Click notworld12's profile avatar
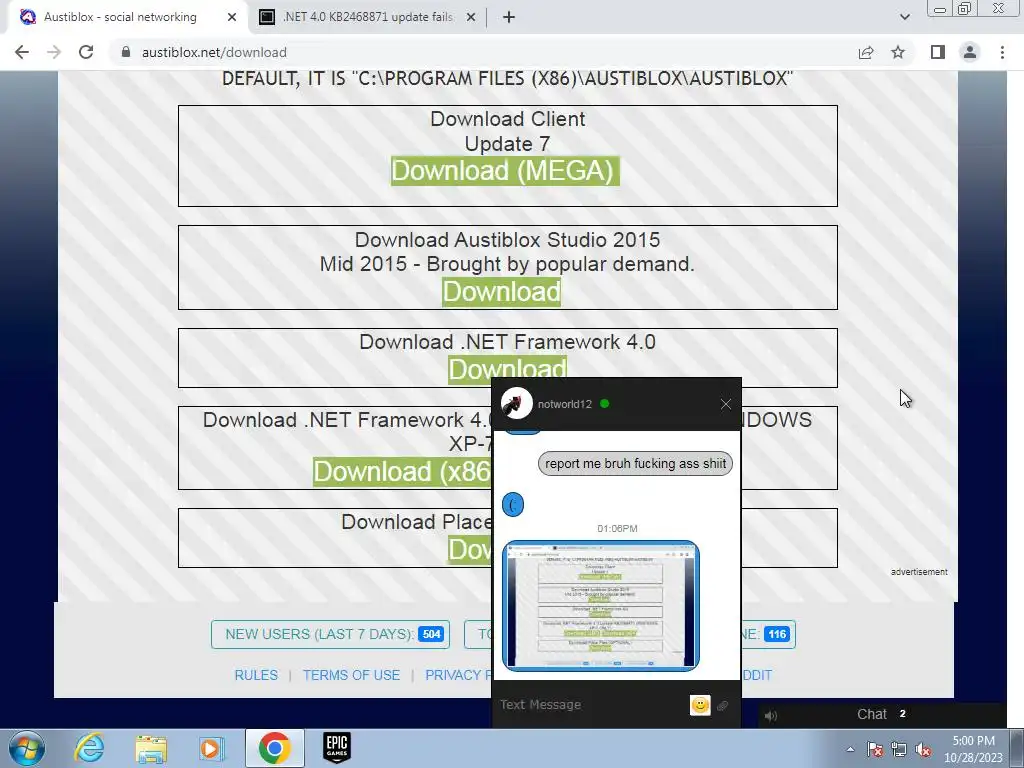This screenshot has width=1024, height=768. coord(517,404)
